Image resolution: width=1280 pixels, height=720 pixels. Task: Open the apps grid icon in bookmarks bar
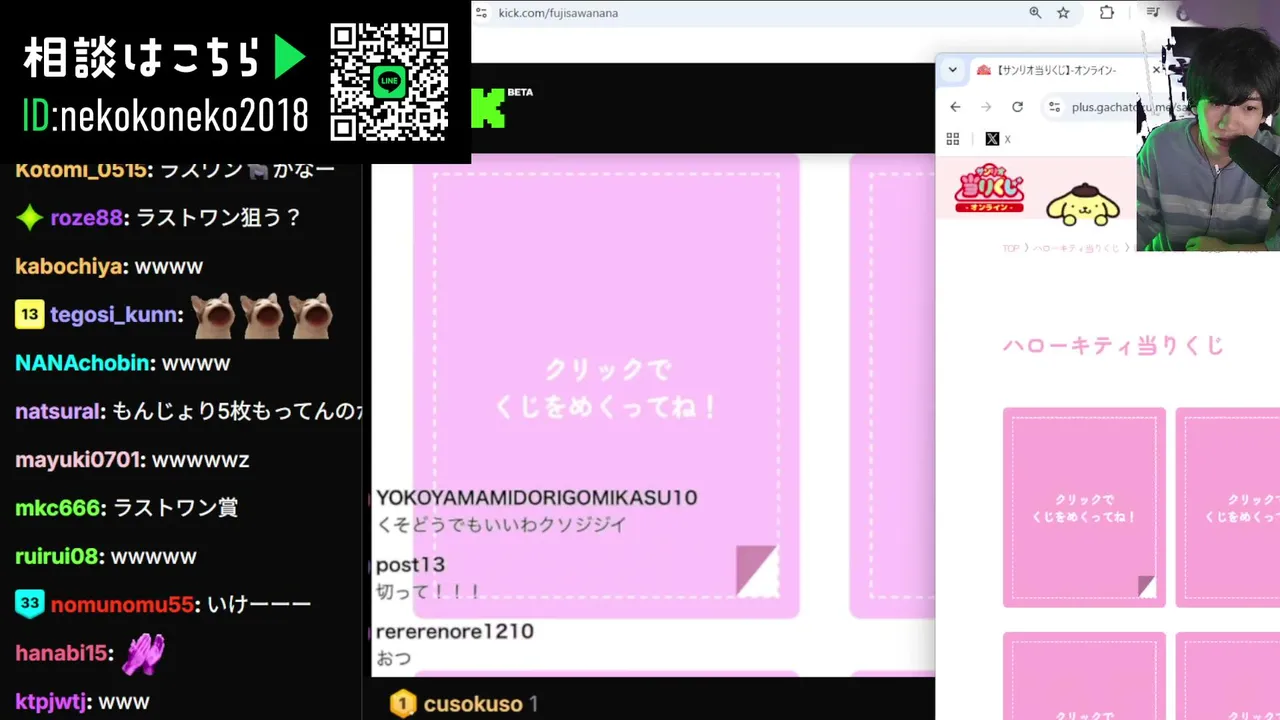(x=952, y=139)
